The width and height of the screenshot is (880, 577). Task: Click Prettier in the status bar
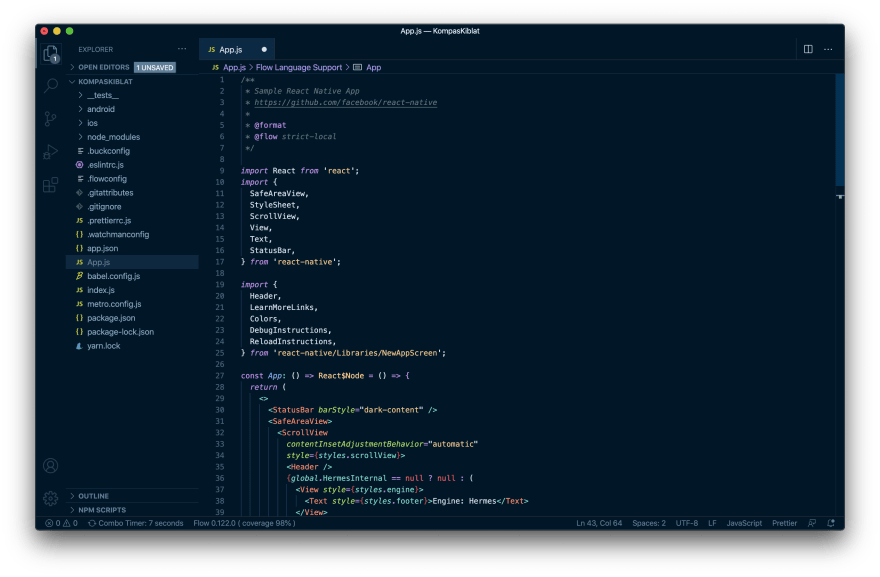[785, 523]
